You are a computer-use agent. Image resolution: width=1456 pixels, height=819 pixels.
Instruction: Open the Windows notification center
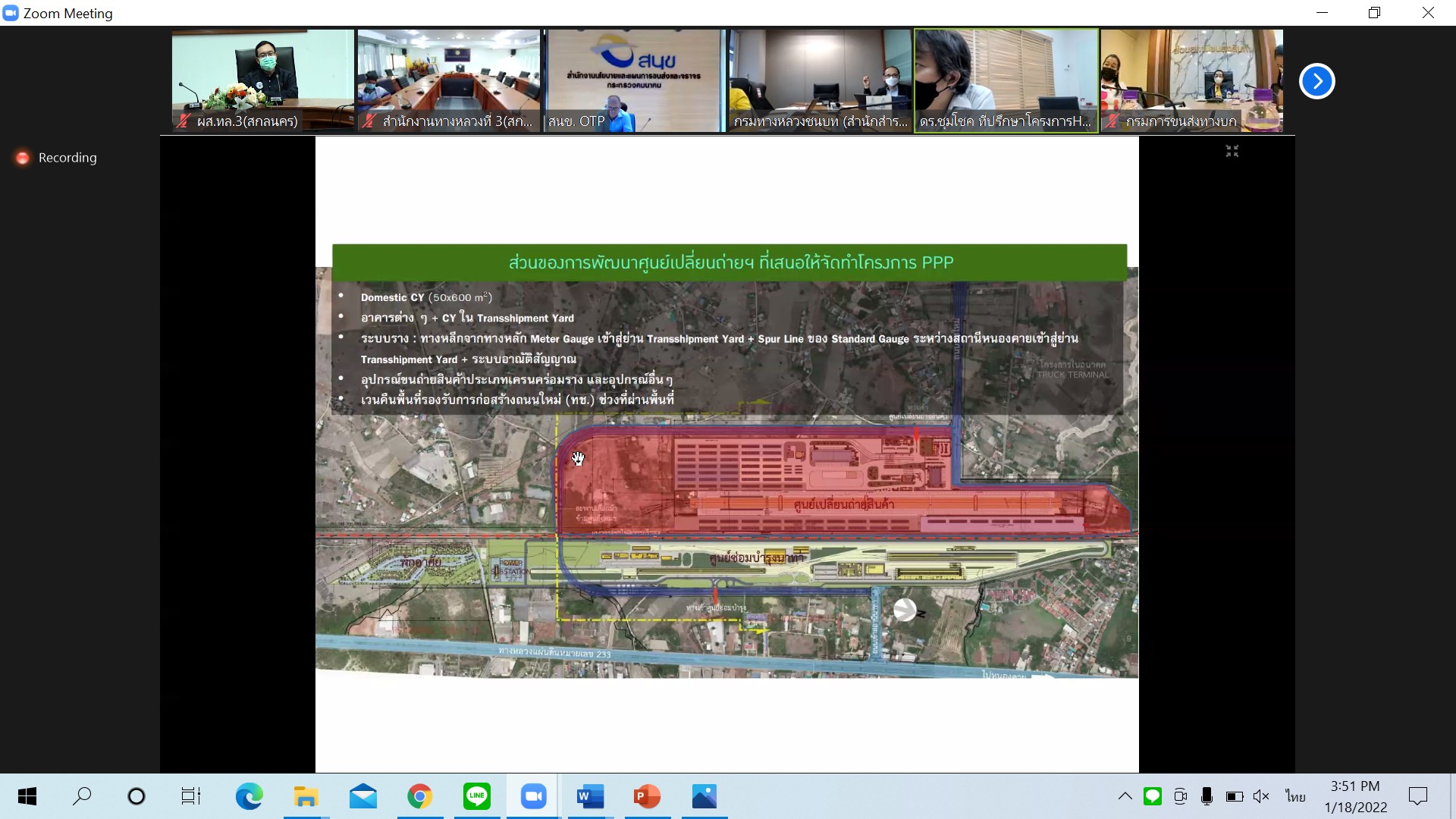pos(1417,796)
